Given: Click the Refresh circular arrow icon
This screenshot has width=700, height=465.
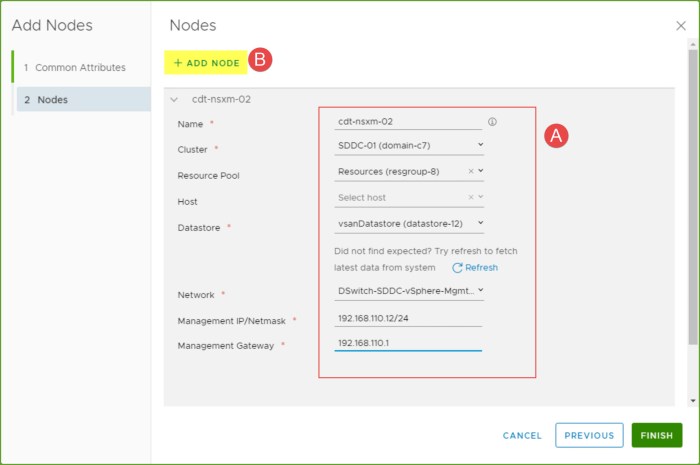Looking at the screenshot, I should tap(458, 268).
